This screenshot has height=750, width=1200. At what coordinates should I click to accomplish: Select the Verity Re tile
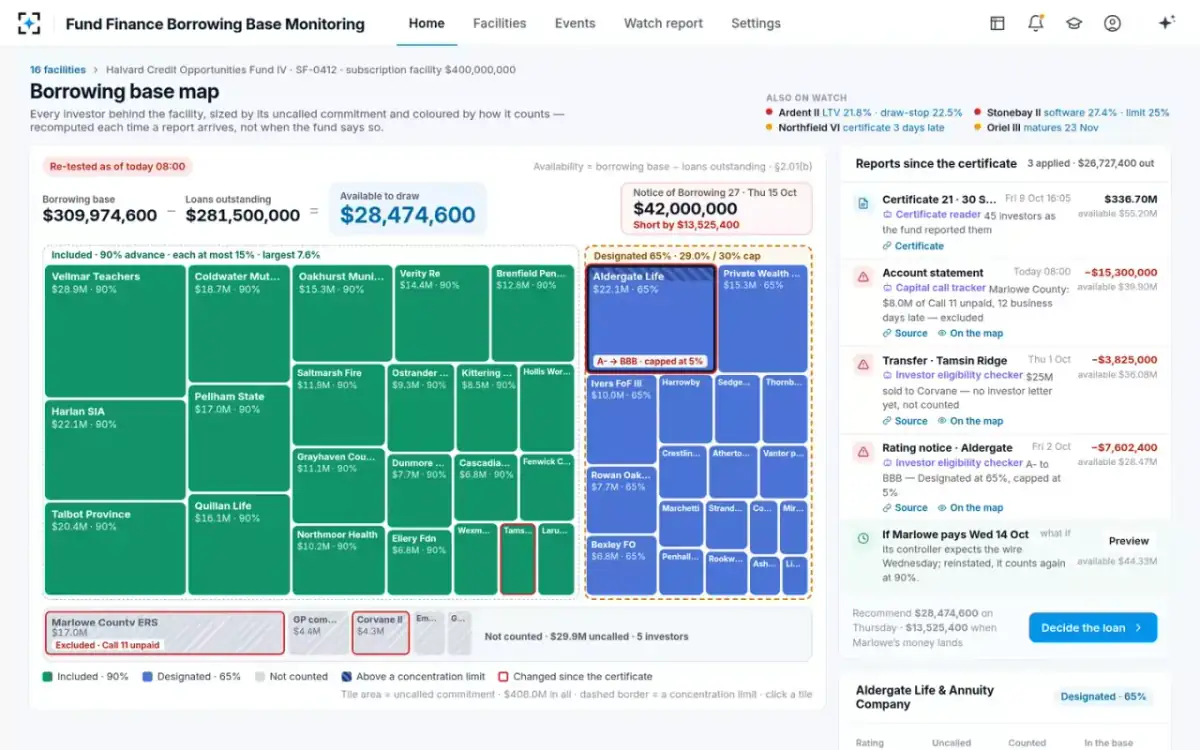tap(441, 312)
